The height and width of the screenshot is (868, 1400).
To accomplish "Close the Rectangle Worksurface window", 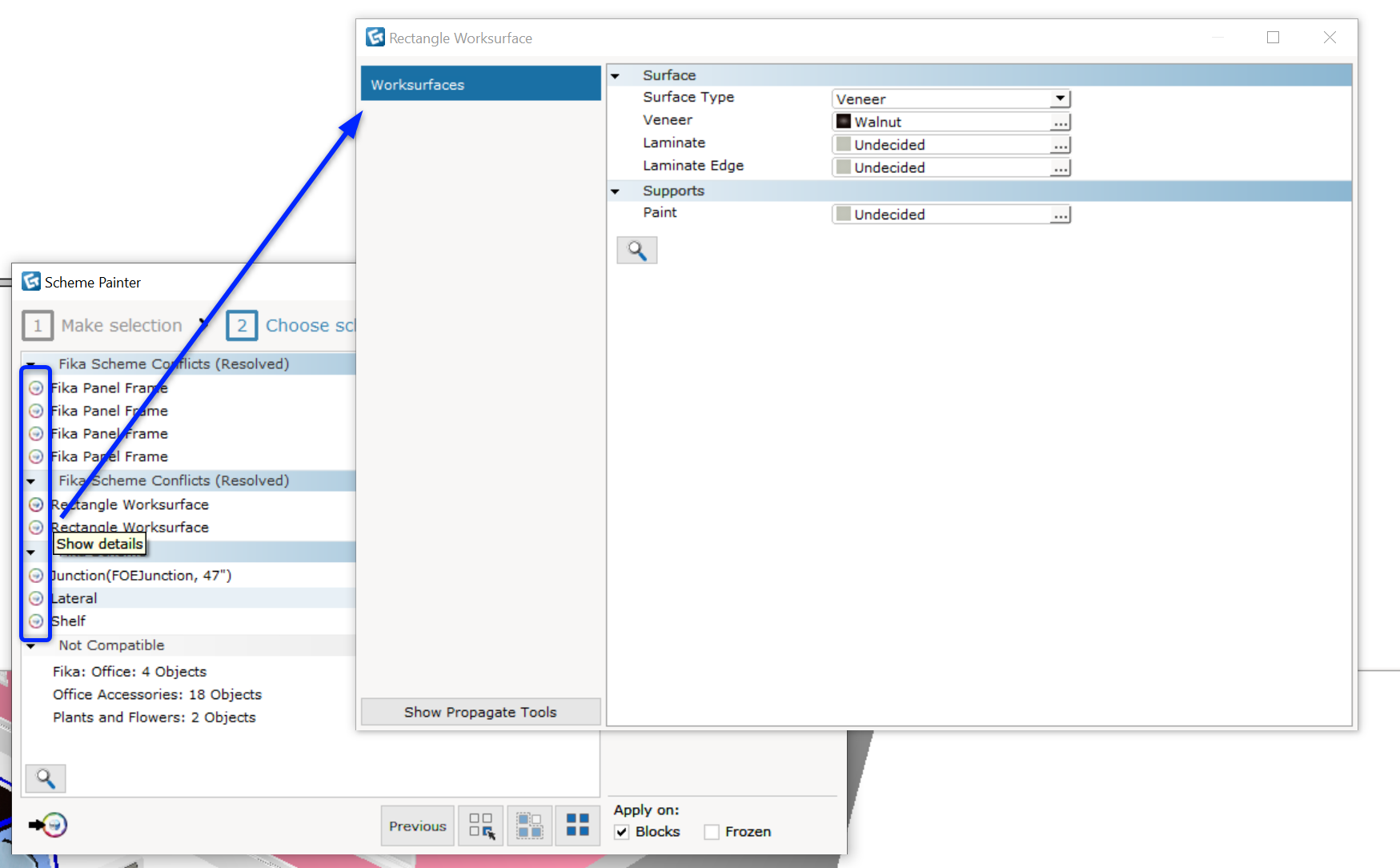I will (1330, 38).
